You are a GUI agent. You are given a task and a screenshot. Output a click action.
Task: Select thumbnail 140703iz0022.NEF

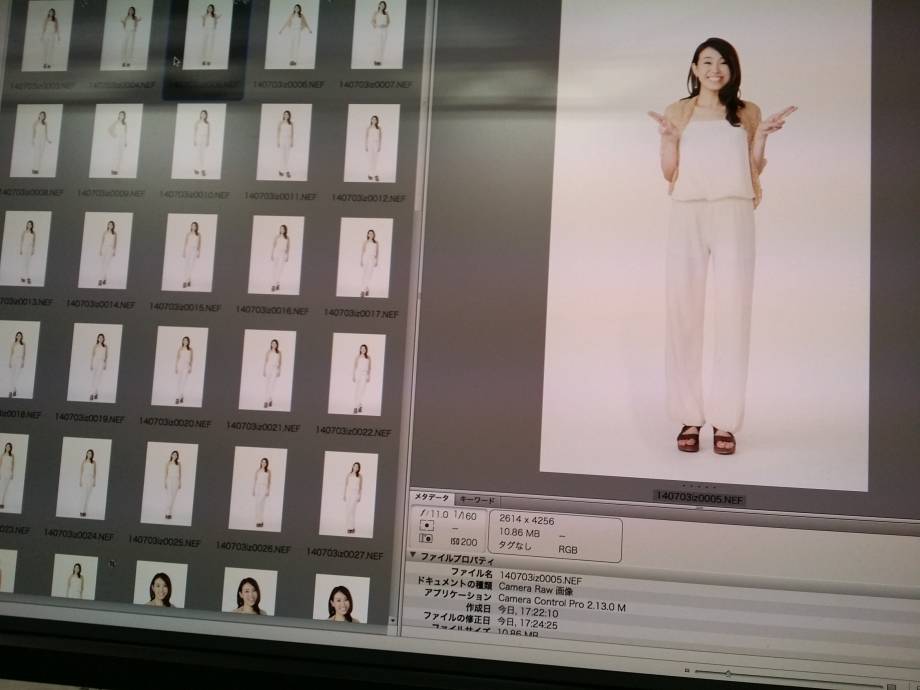click(x=357, y=373)
